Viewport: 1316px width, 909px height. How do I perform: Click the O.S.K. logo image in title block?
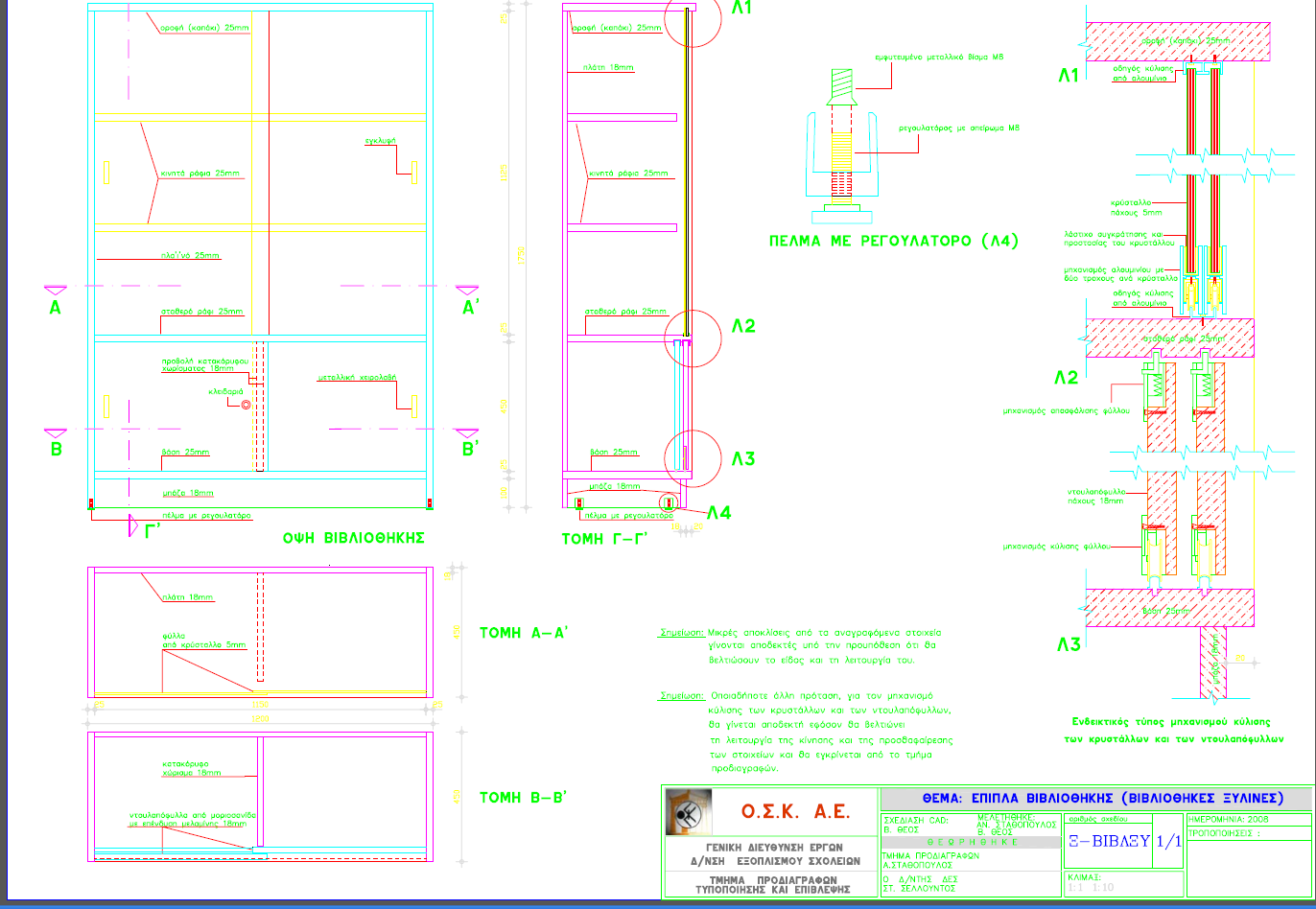coord(689,812)
